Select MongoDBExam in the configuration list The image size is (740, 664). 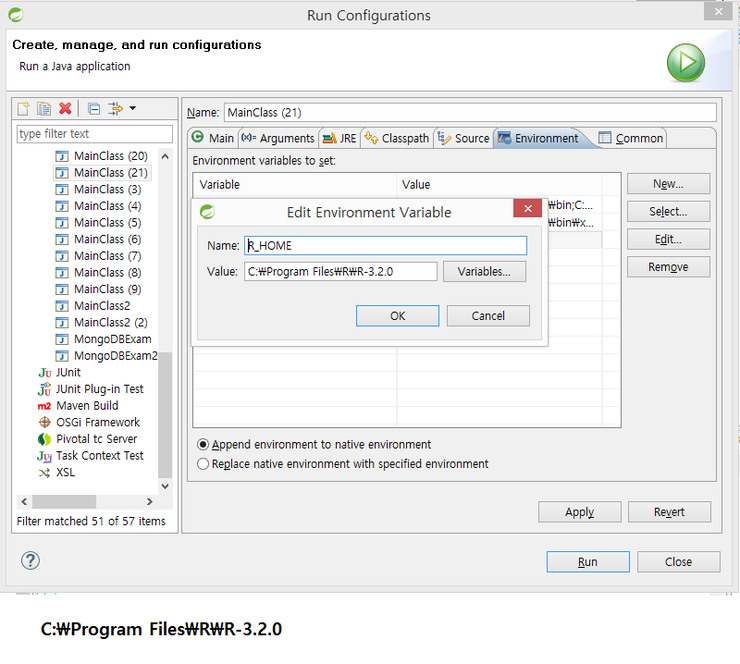112,339
